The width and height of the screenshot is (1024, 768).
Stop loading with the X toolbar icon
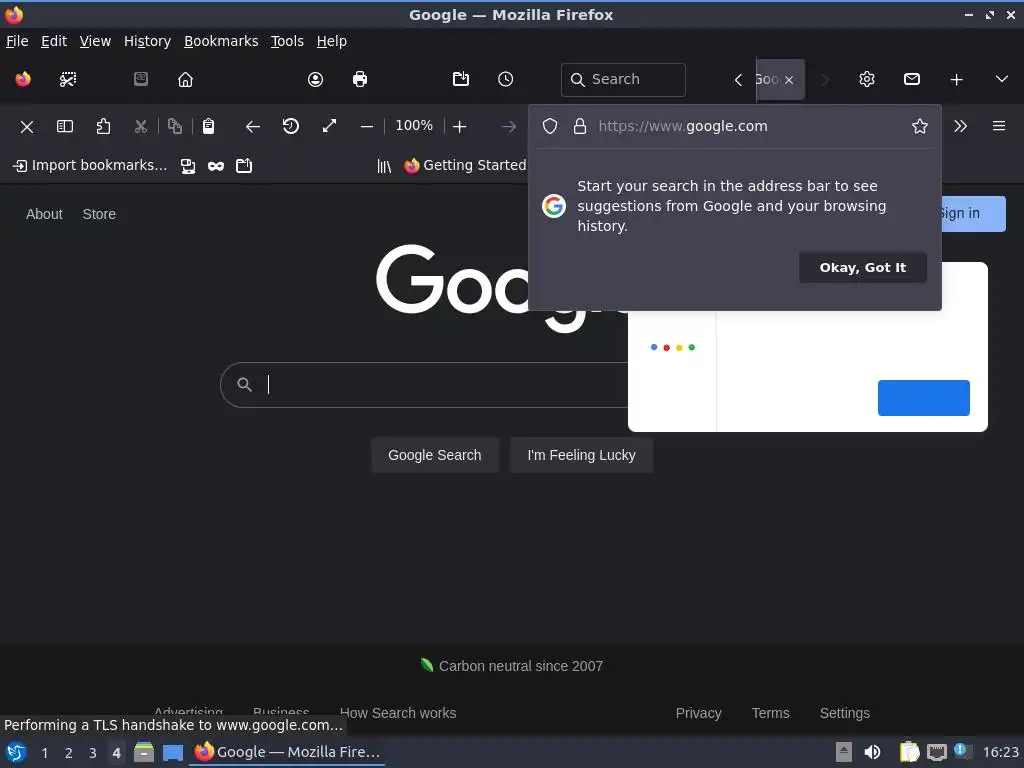point(27,127)
